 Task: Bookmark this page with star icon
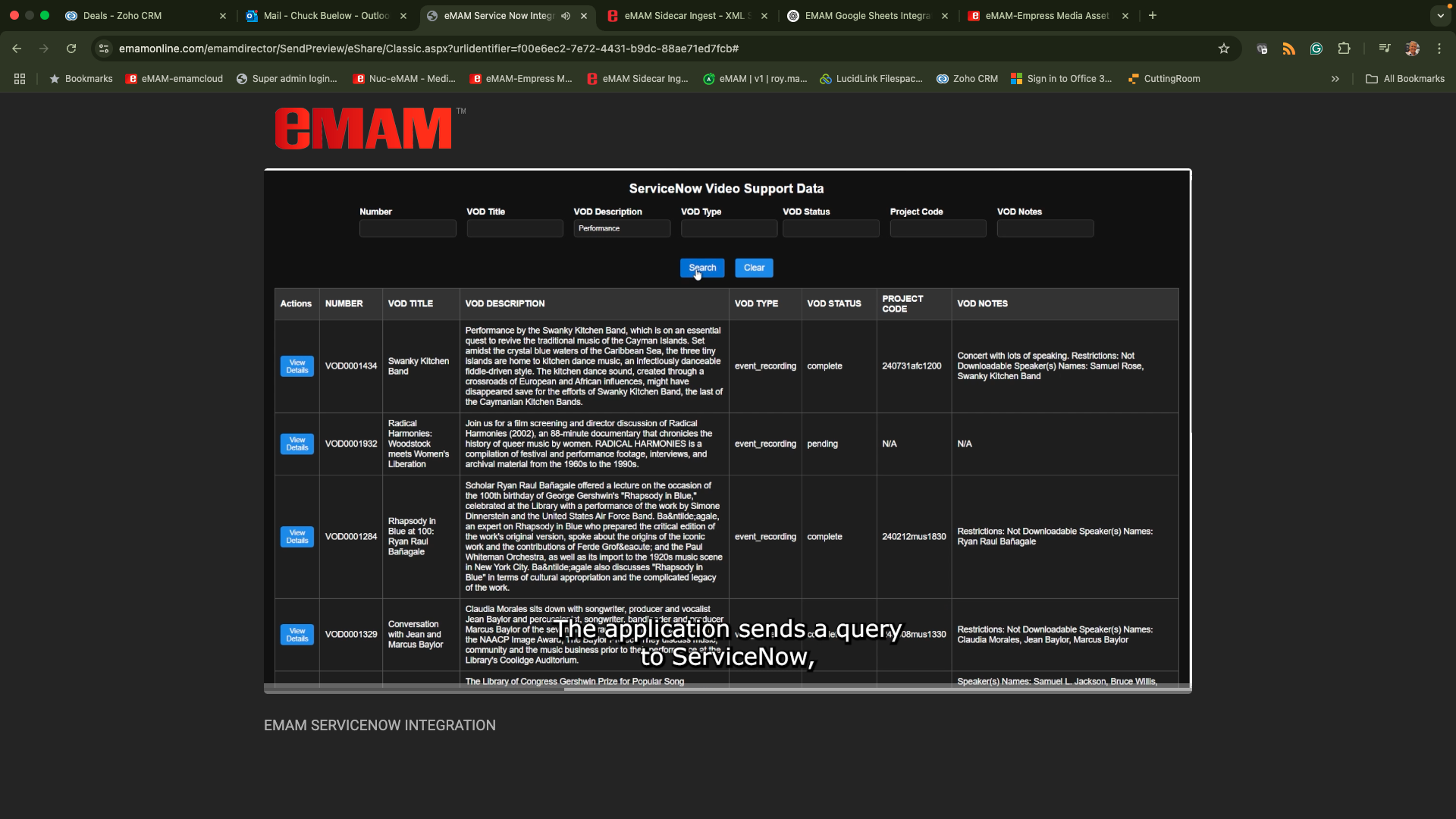1224,49
